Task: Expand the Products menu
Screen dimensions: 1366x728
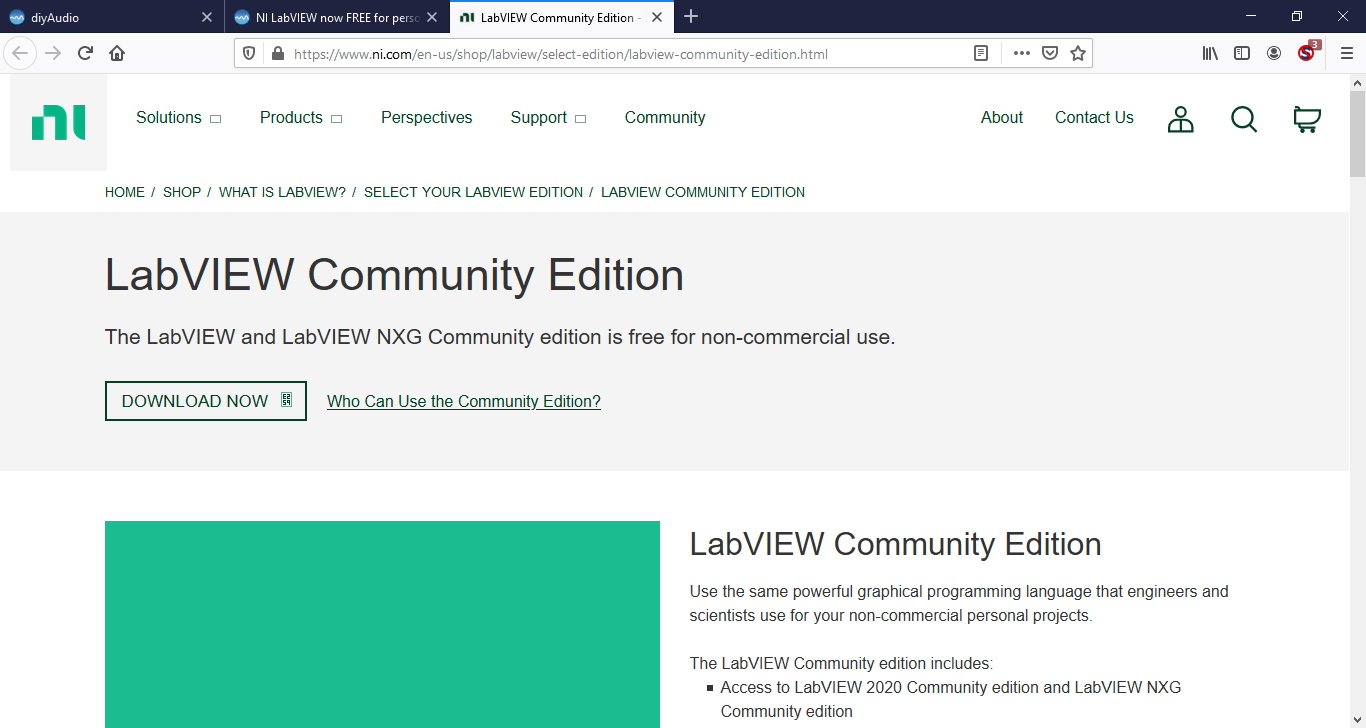Action: coord(301,118)
